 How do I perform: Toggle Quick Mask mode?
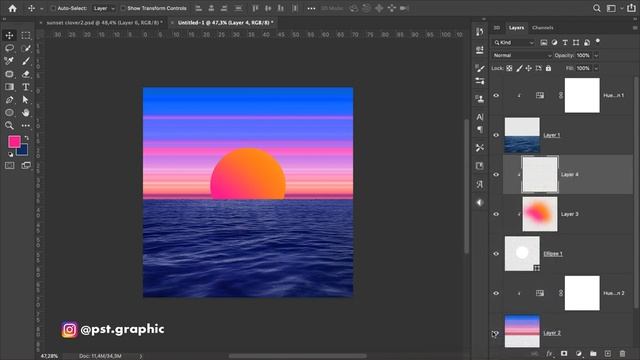9,165
